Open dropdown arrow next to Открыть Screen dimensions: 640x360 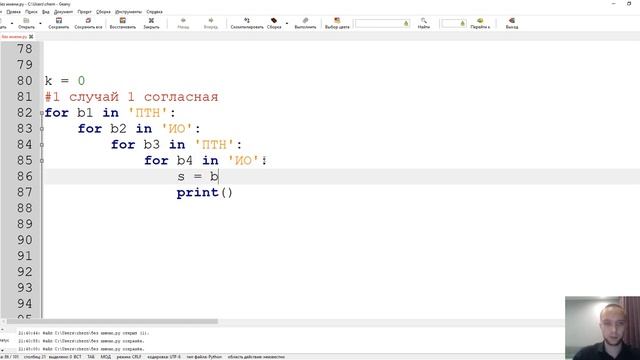coord(40,23)
